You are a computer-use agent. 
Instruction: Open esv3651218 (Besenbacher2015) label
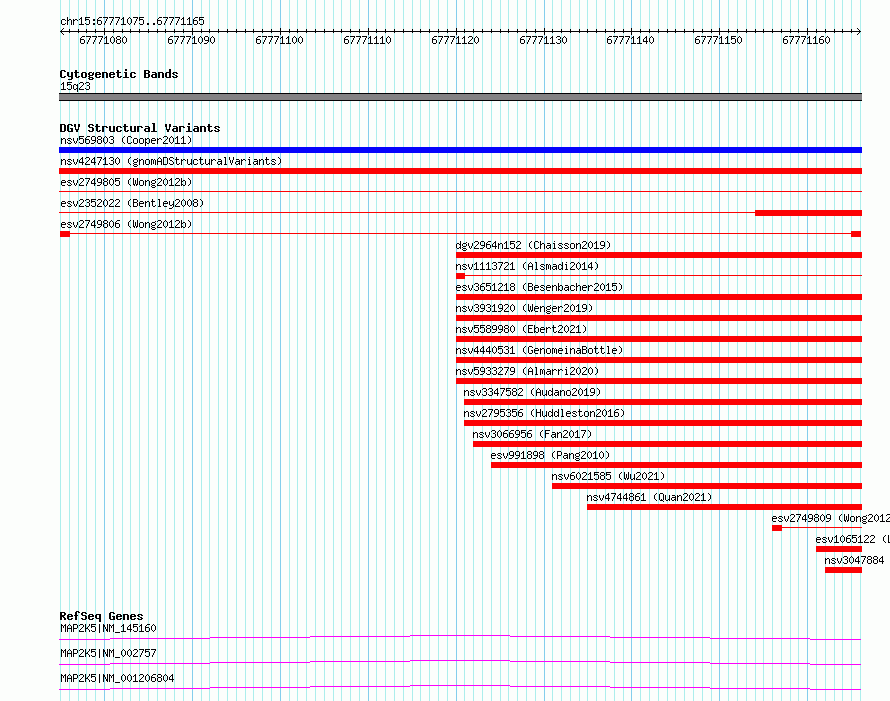(539, 287)
